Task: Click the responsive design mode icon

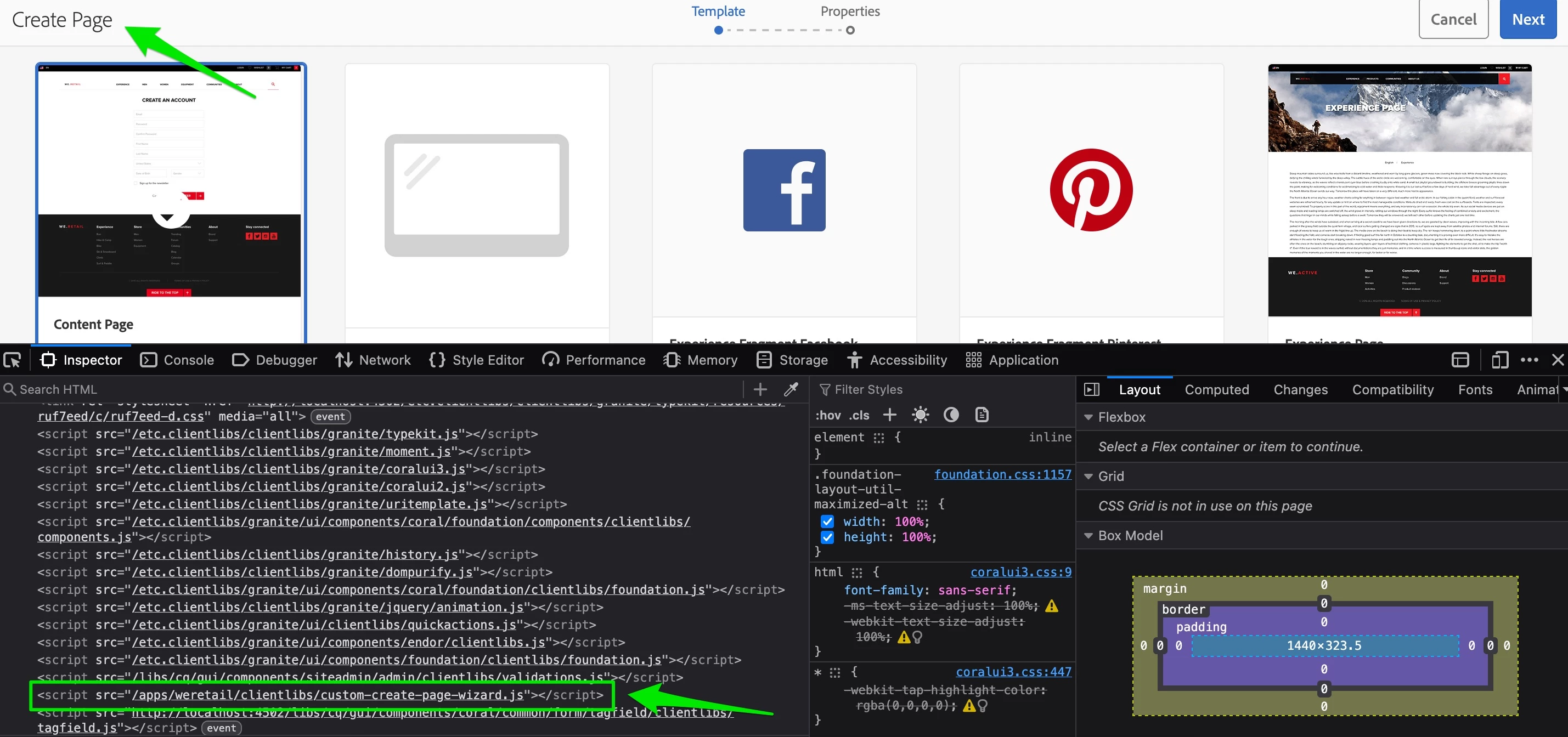Action: [1499, 360]
